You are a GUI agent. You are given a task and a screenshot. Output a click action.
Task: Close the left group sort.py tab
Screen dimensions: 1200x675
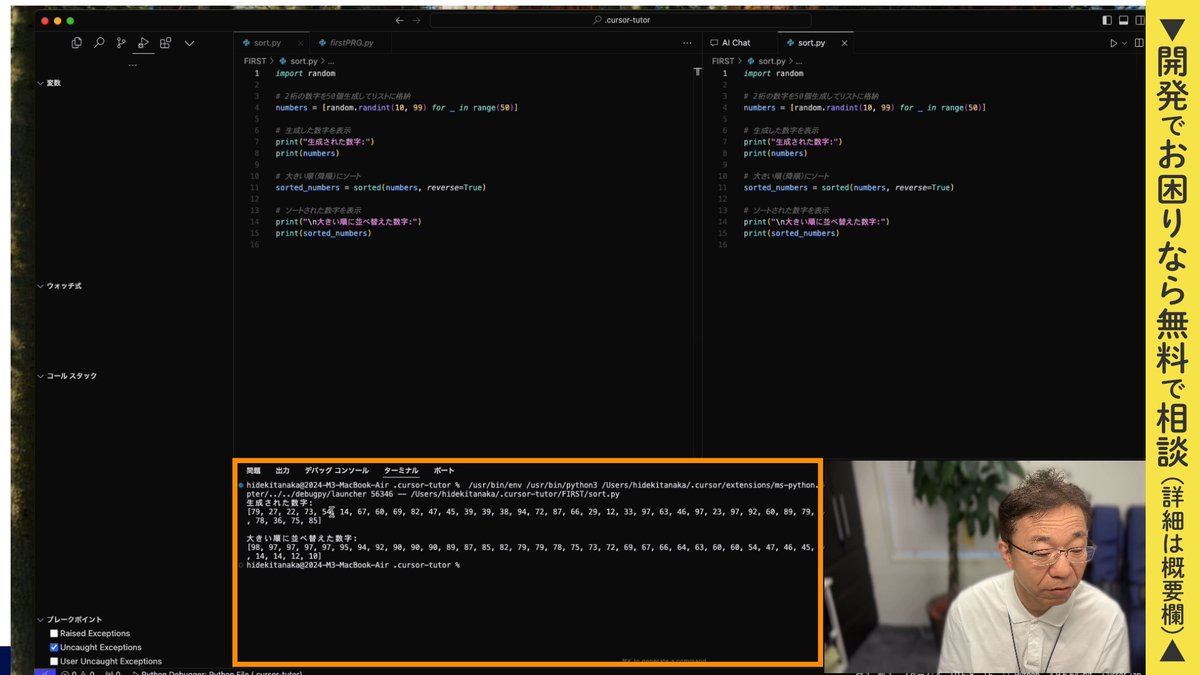coord(299,43)
